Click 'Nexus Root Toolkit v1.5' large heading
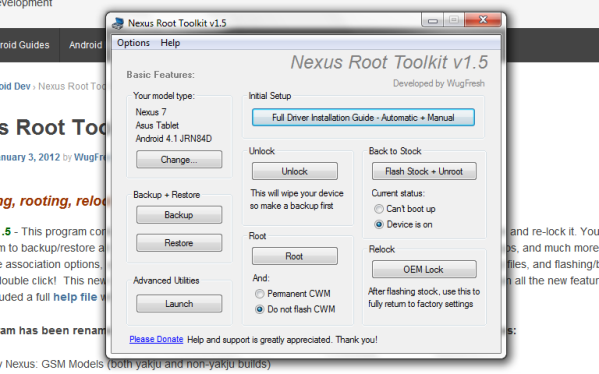Viewport: 599px width, 374px height. [389, 62]
